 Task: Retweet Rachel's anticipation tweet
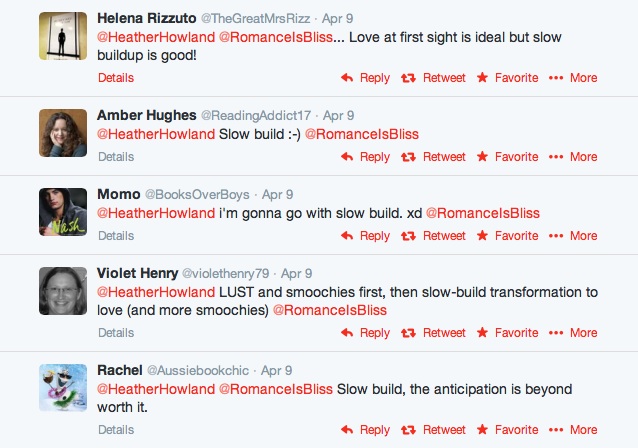click(433, 430)
